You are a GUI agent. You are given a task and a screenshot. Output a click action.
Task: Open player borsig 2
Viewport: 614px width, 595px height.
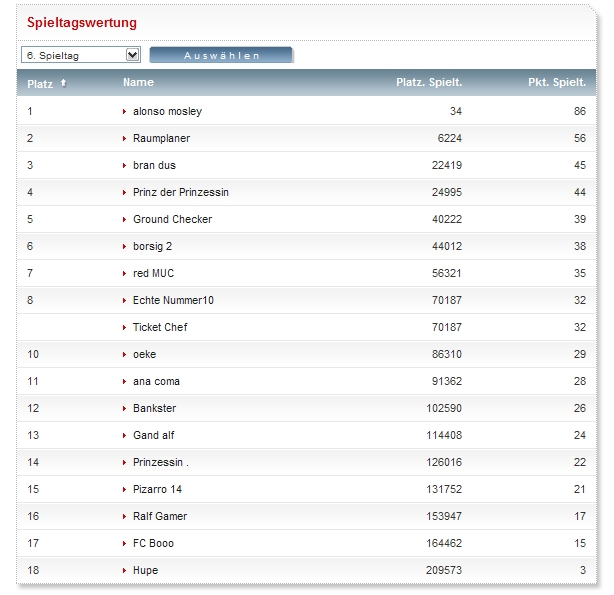pyautogui.click(x=152, y=246)
